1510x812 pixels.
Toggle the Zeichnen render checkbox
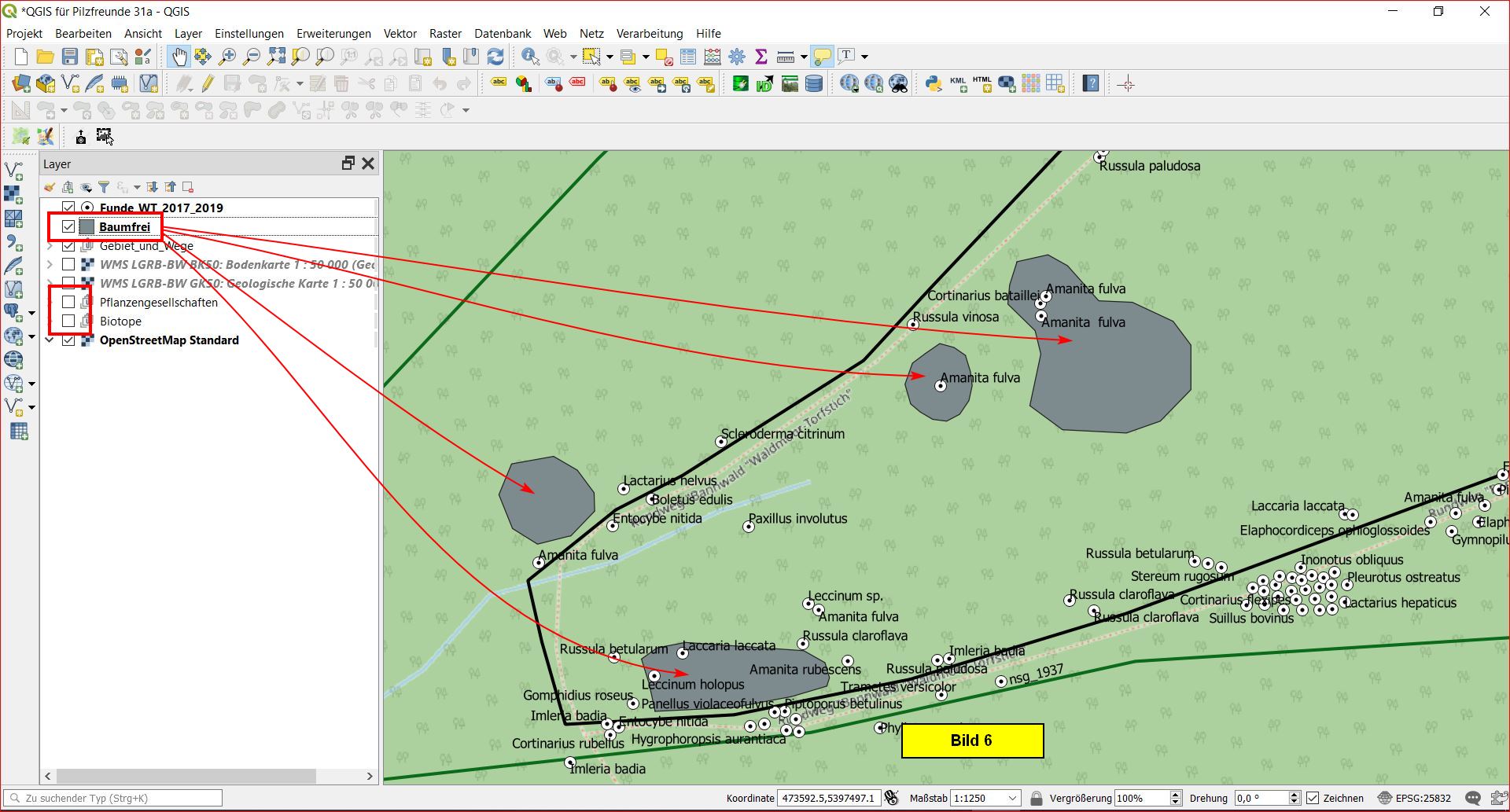pos(1313,798)
